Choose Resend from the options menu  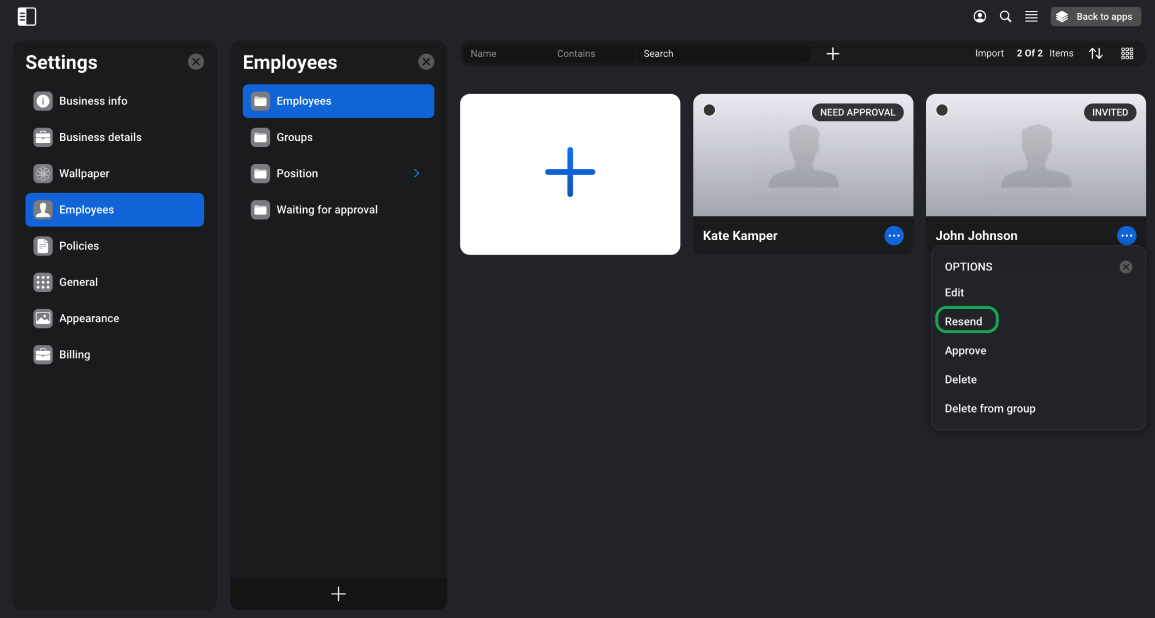pyautogui.click(x=963, y=321)
